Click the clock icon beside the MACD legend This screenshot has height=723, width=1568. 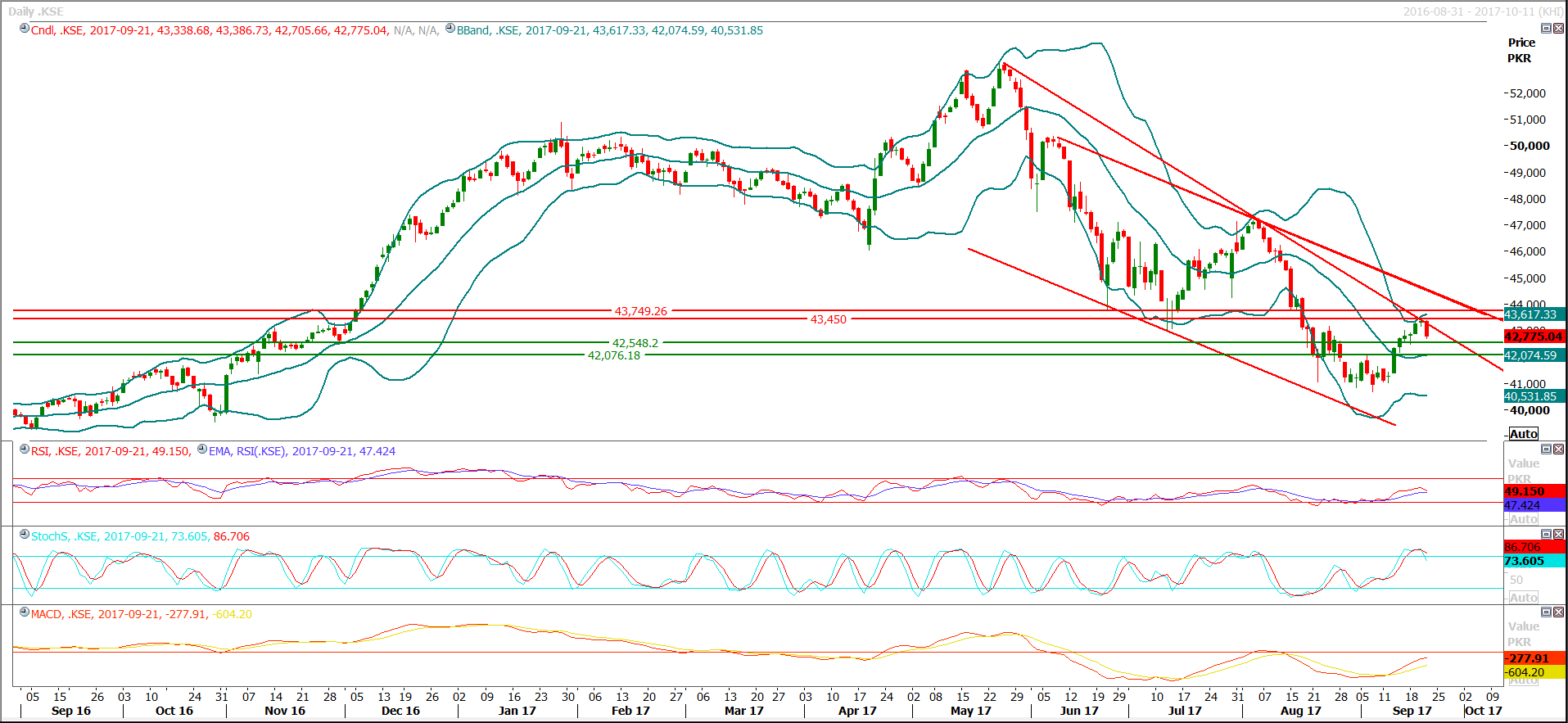pyautogui.click(x=25, y=612)
